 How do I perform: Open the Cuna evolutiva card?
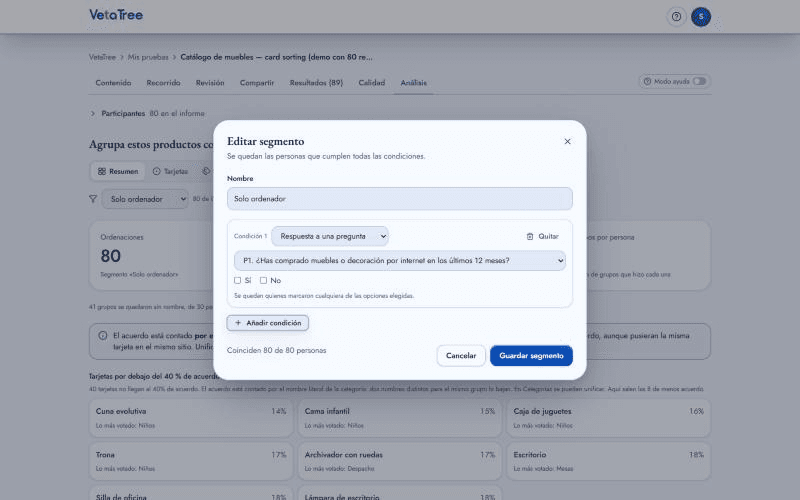point(191,418)
